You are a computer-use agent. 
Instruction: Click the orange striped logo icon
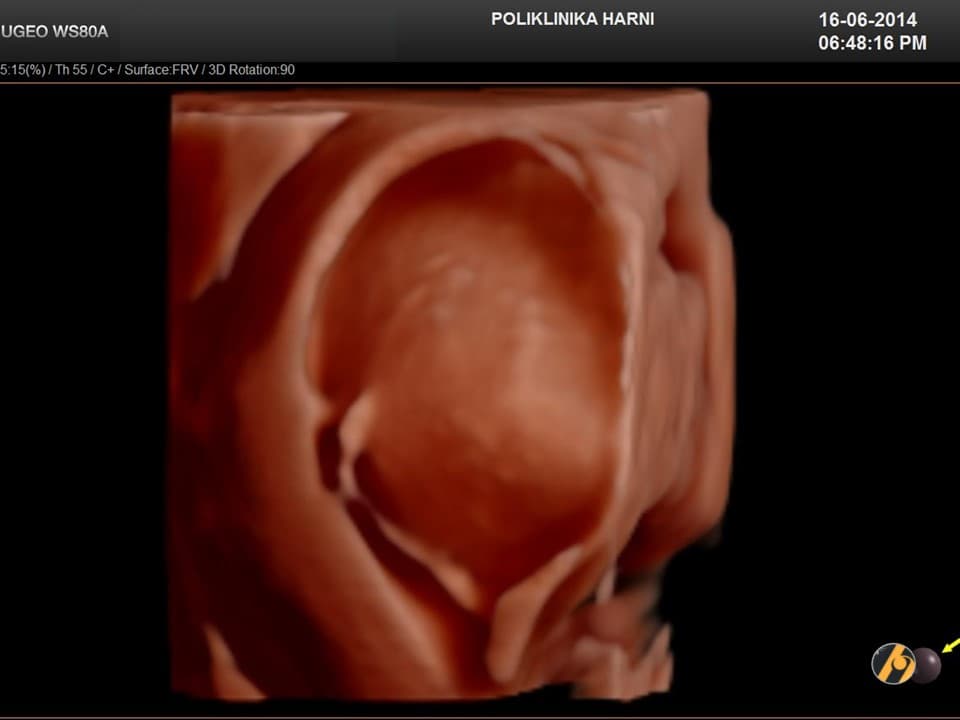pos(892,664)
